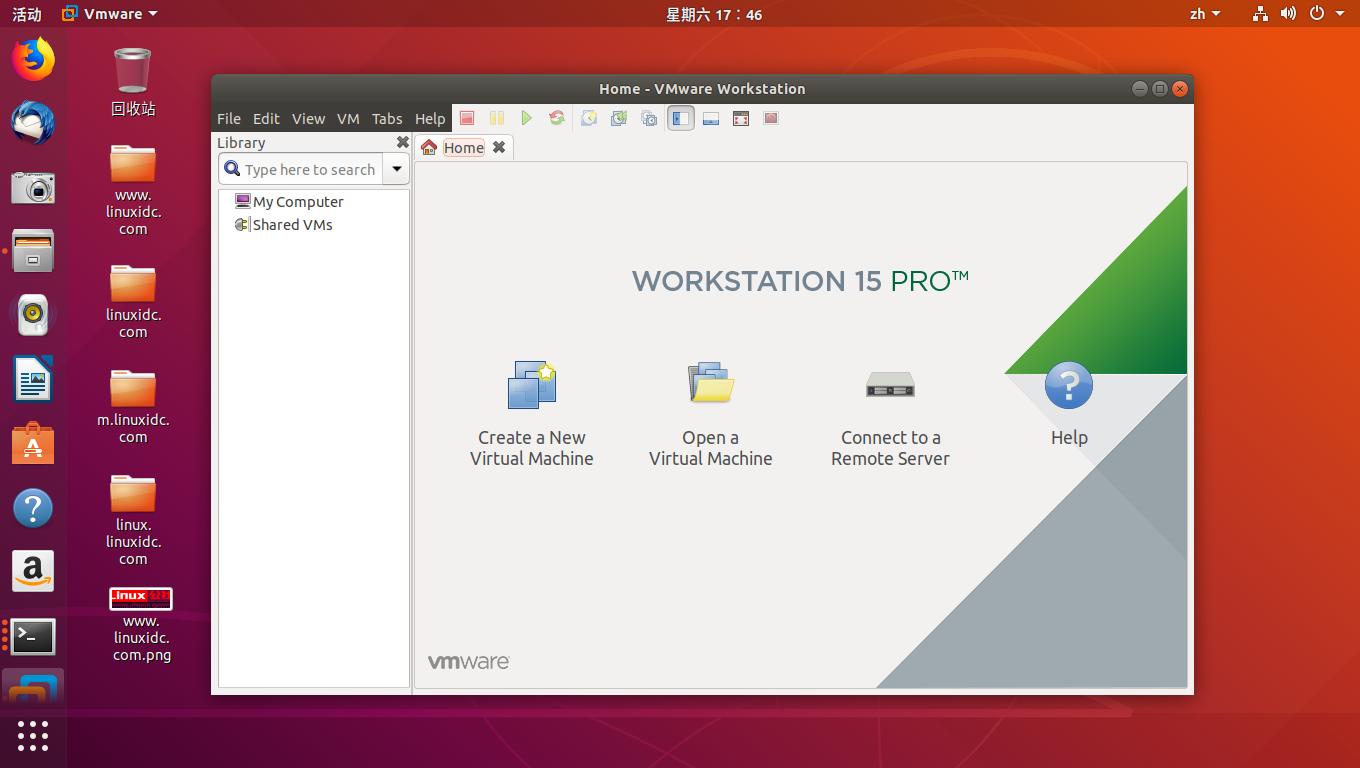Click the blue Help question mark icon
Viewport: 1360px width, 768px height.
point(1069,385)
